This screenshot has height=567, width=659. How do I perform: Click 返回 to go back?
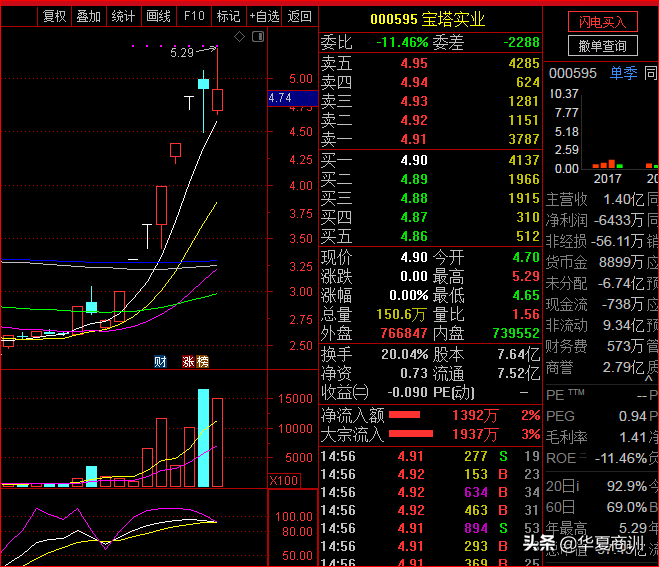click(x=300, y=17)
